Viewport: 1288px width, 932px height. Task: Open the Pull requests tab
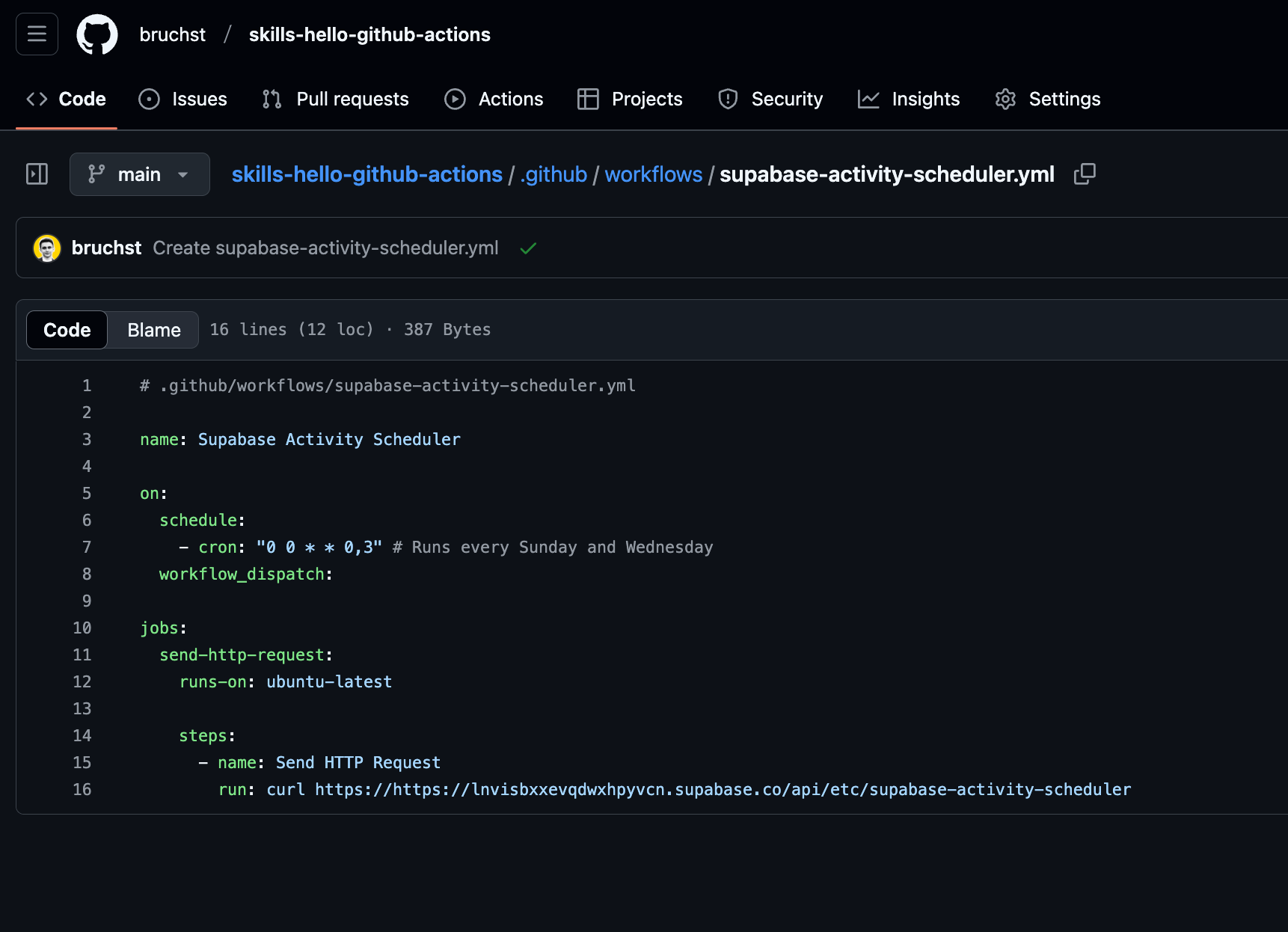[x=335, y=99]
